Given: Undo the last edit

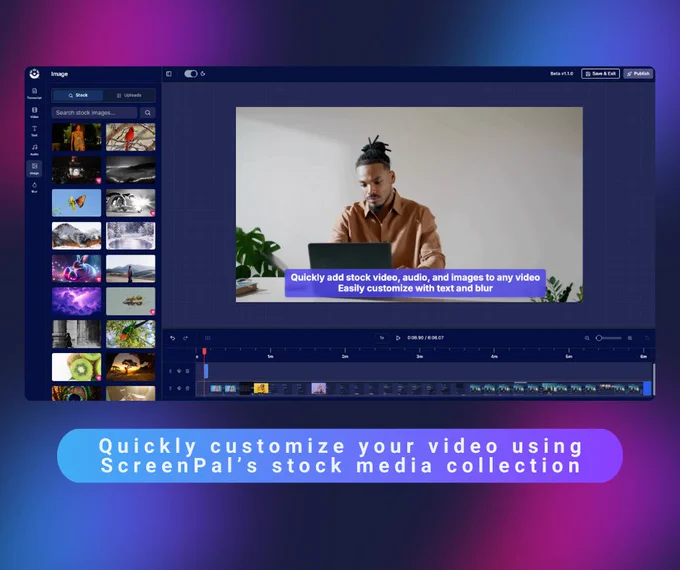Looking at the screenshot, I should click(x=173, y=338).
